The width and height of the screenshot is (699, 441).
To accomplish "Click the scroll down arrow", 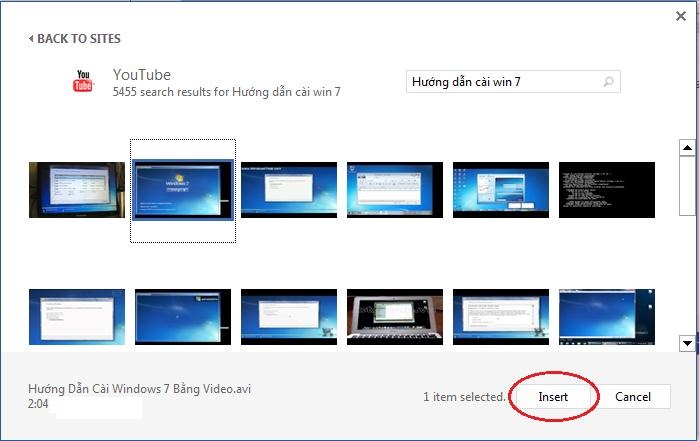I will coord(687,343).
